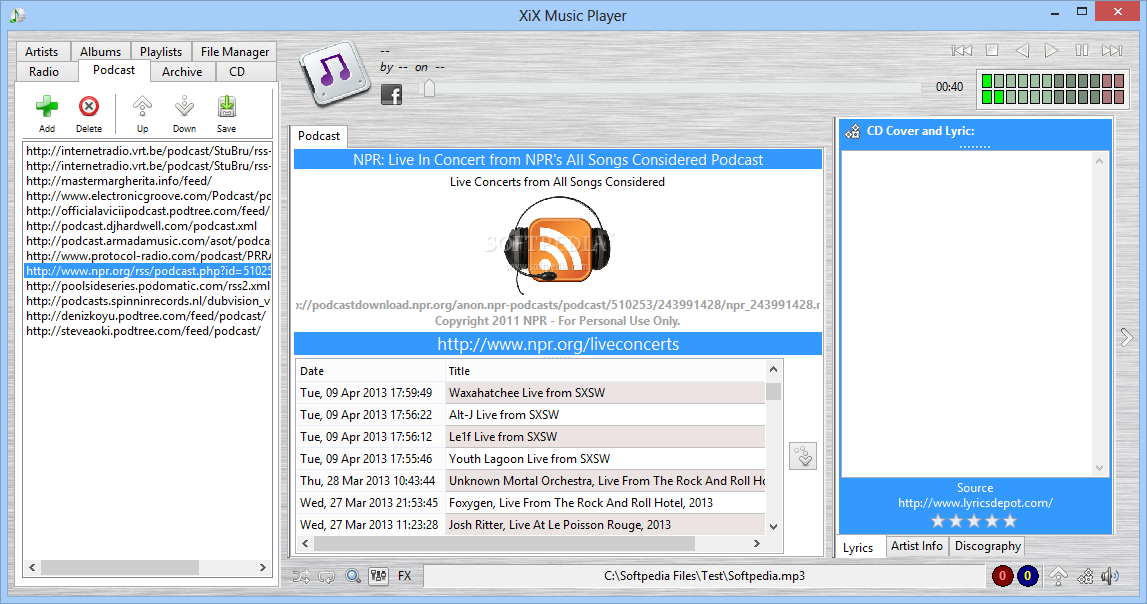Open the Playlists tab
1147x604 pixels.
(161, 51)
